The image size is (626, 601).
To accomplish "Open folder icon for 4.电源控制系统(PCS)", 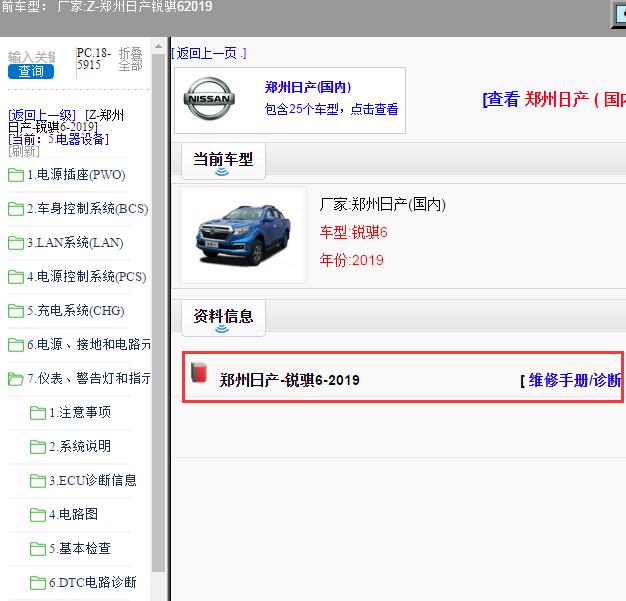I will (16, 277).
